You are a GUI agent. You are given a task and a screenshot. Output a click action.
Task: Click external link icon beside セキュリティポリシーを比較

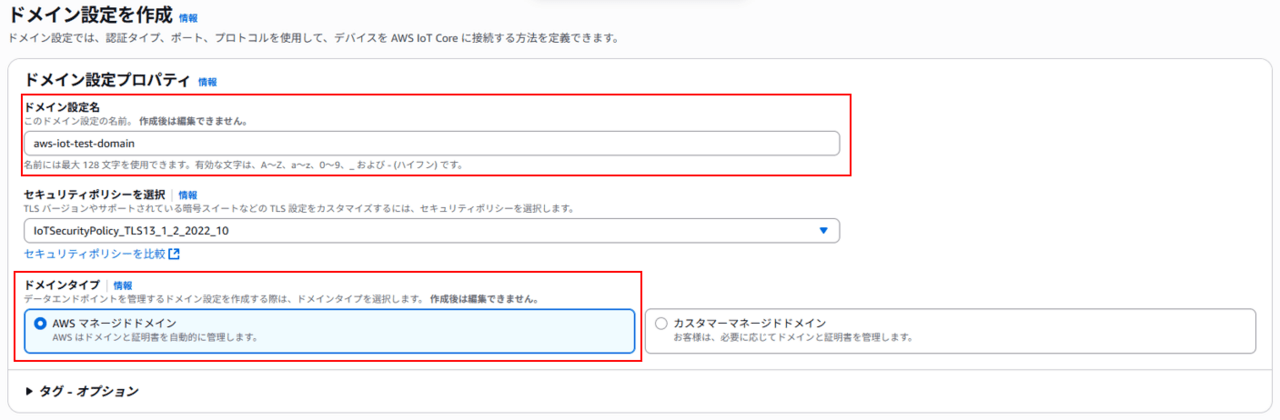174,255
